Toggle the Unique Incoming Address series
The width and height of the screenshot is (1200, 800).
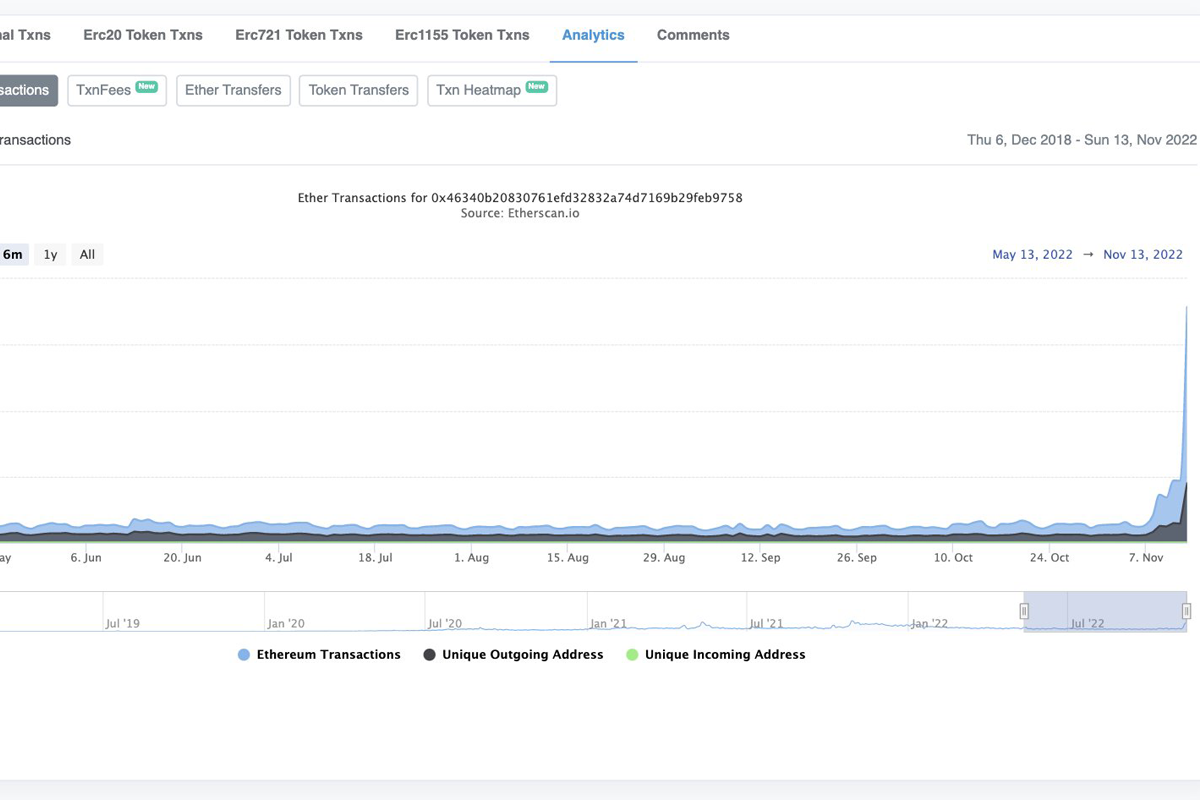[x=715, y=655]
